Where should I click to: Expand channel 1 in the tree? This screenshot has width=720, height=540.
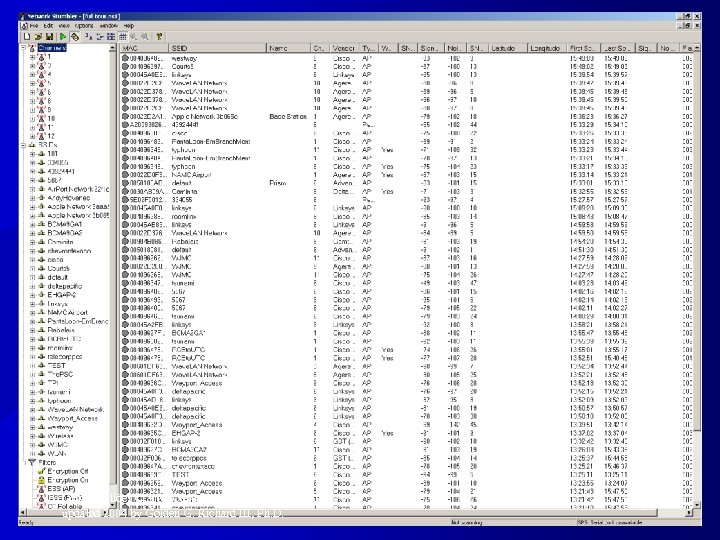point(32,57)
